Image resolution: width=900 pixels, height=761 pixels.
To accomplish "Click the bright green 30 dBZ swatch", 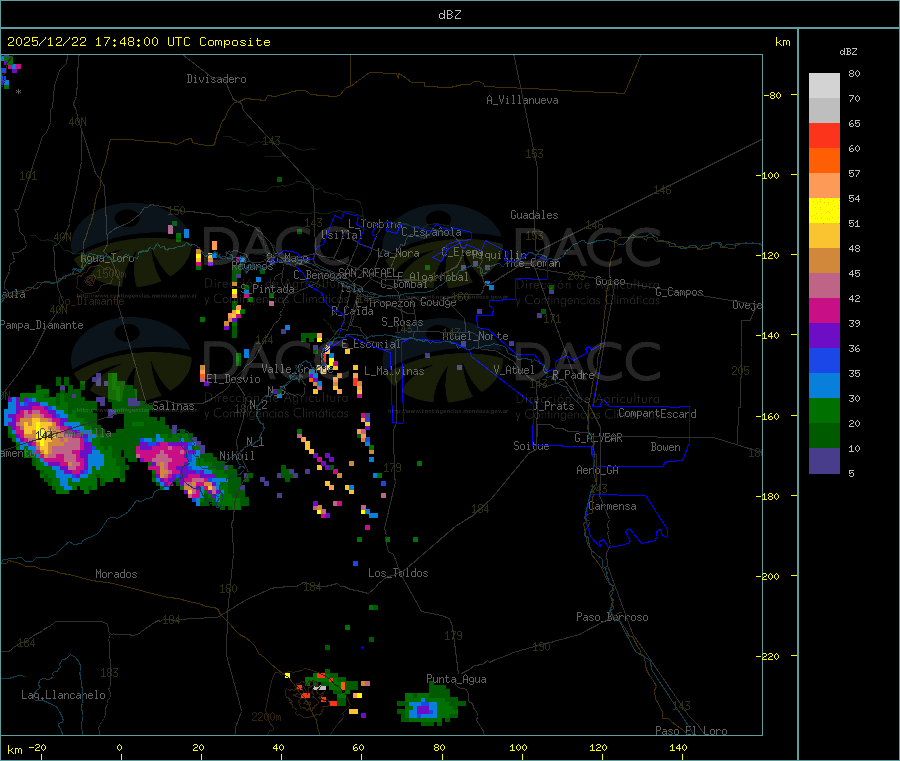I will (824, 410).
